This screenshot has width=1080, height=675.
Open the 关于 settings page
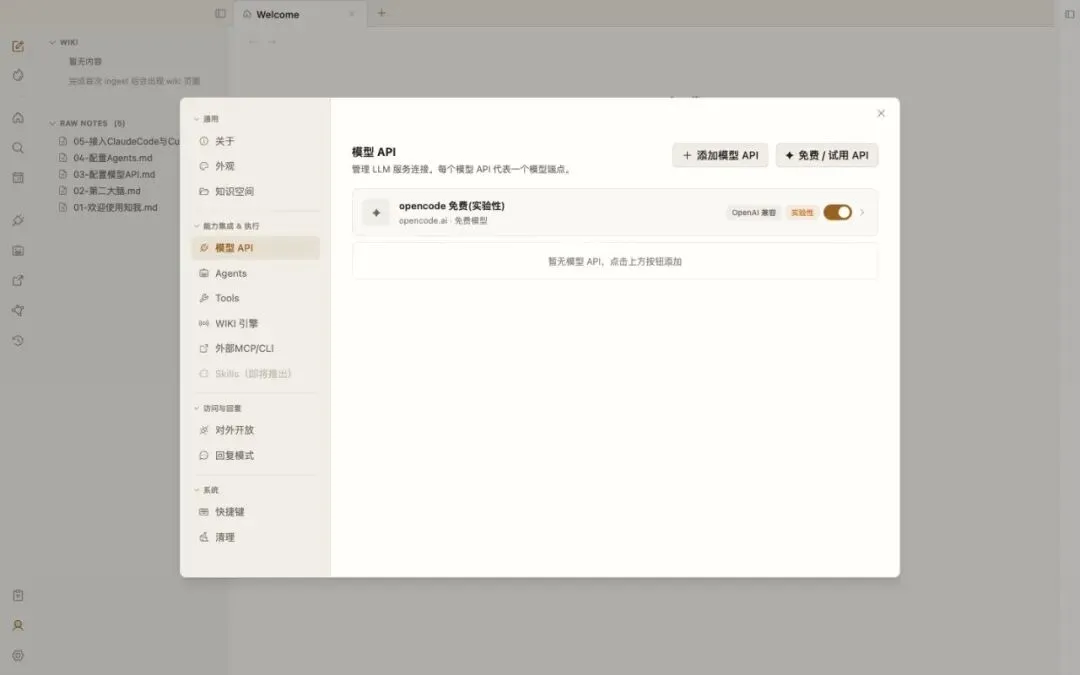click(256, 141)
